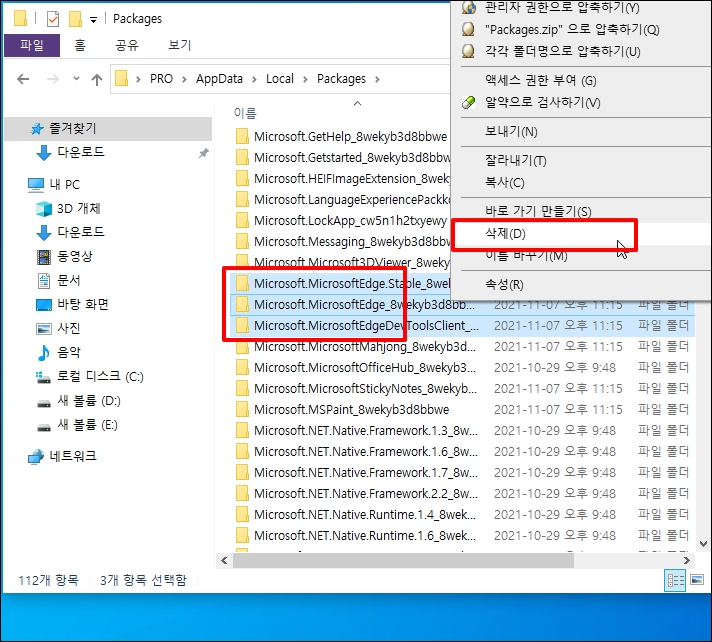712x642 pixels.
Task: Click the AppData breadcrumb in the address bar
Action: tap(219, 79)
